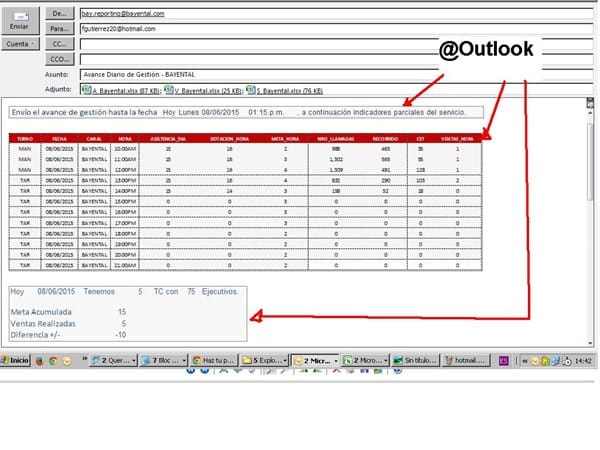Viewport: 600px width, 450px height.
Task: Click the Asunto subject field
Action: coord(337,75)
